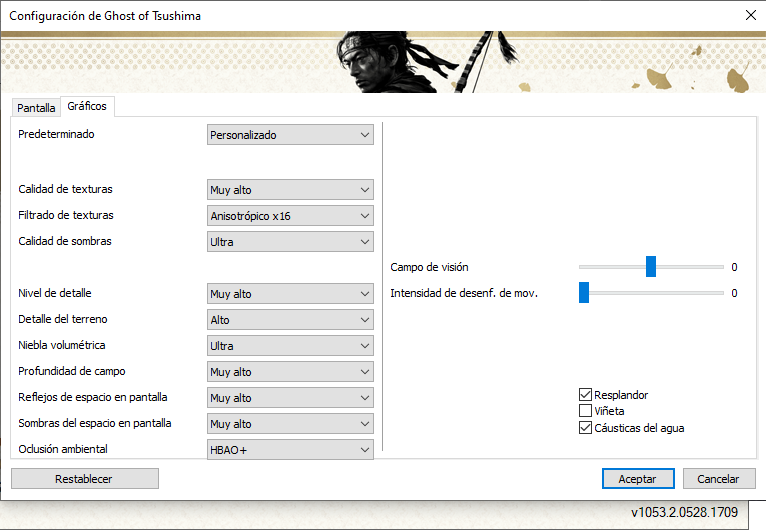Close the Configuración de Ghost of Tsushima window

pyautogui.click(x=751, y=15)
